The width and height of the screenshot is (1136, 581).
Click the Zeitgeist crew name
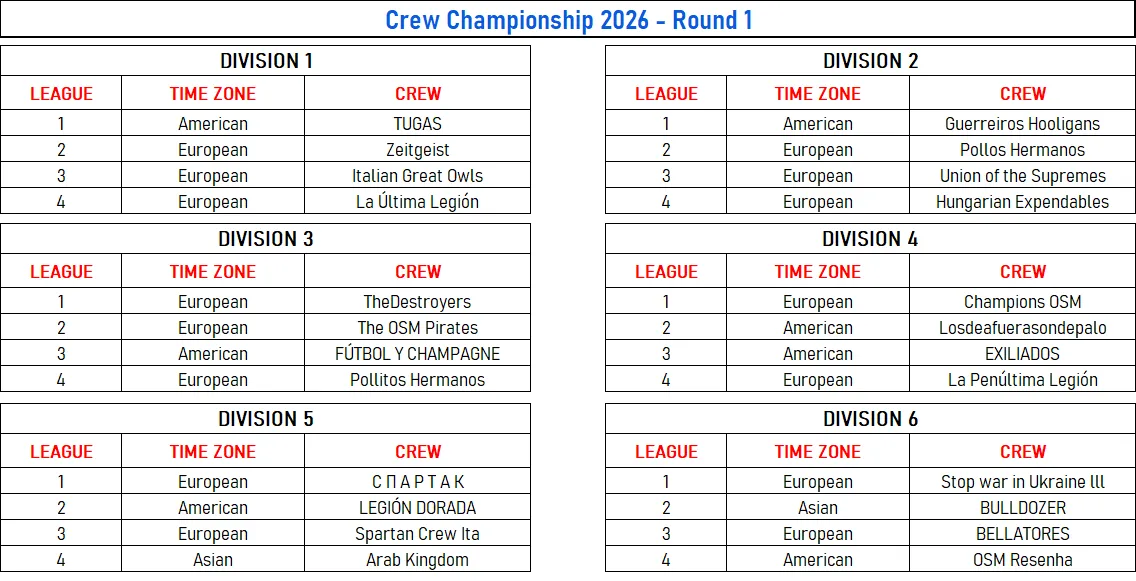click(417, 150)
